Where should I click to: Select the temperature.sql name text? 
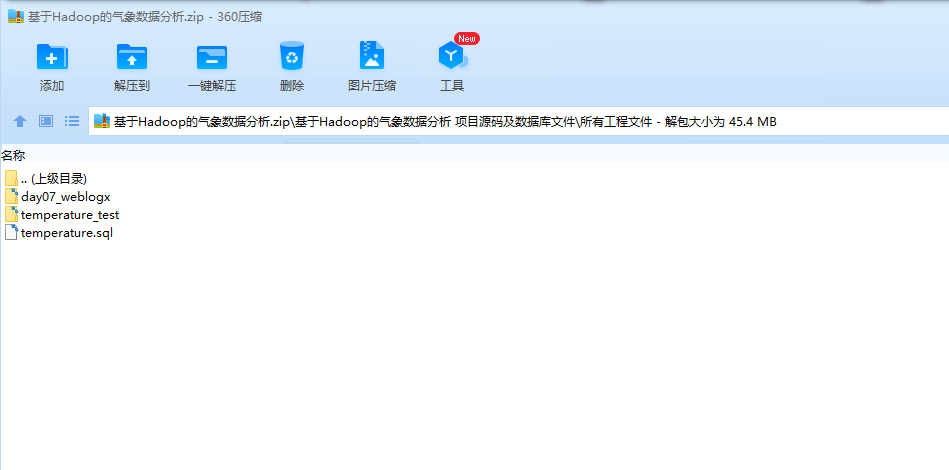point(67,233)
